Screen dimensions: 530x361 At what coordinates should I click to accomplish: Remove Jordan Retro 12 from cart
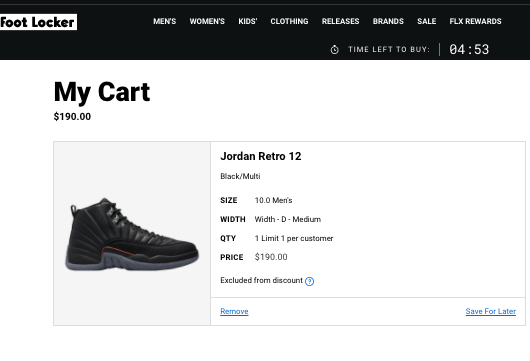pyautogui.click(x=234, y=311)
